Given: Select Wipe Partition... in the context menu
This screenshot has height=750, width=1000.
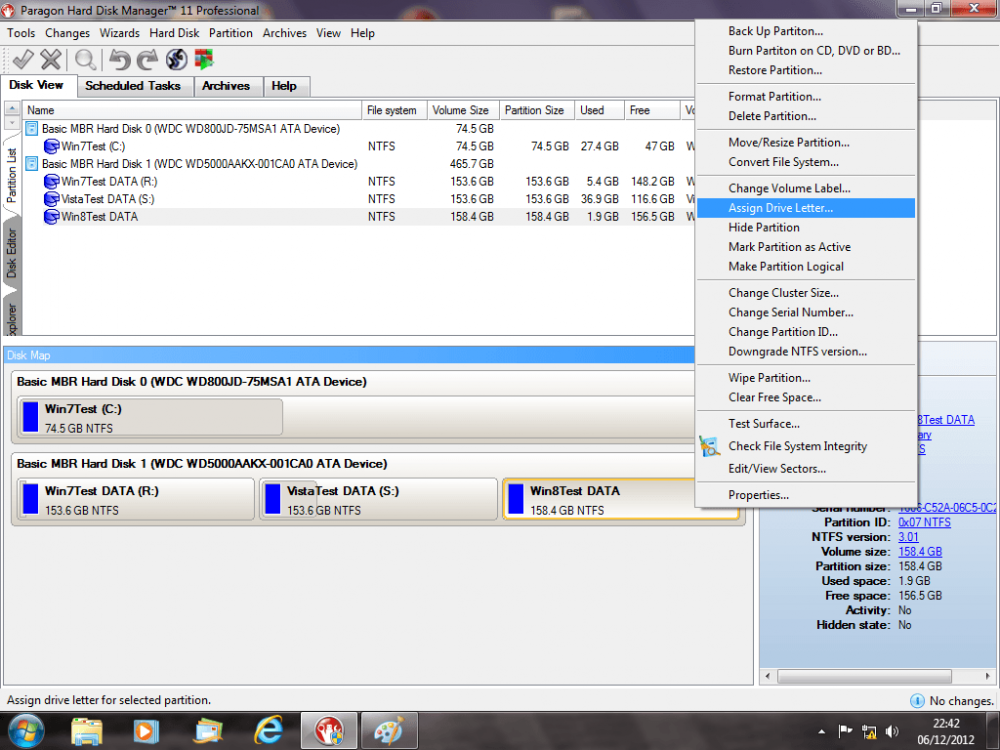Looking at the screenshot, I should pyautogui.click(x=805, y=378).
